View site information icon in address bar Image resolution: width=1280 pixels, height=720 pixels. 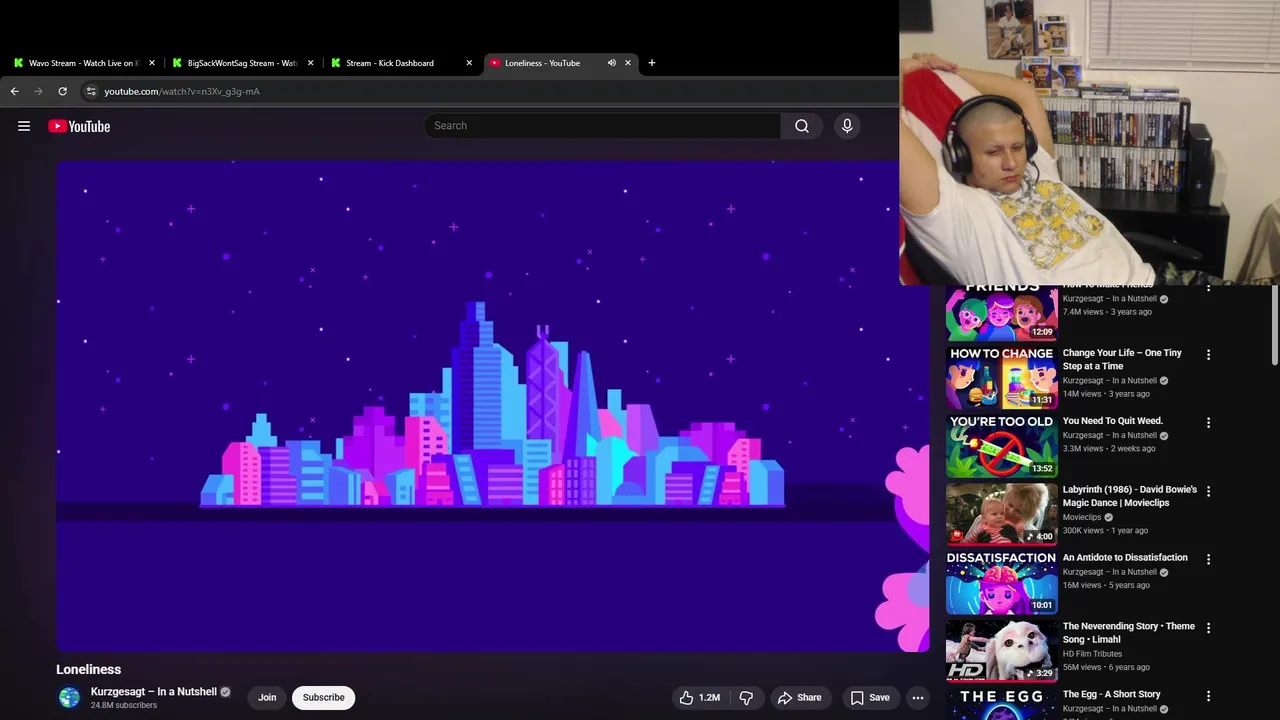pos(90,91)
